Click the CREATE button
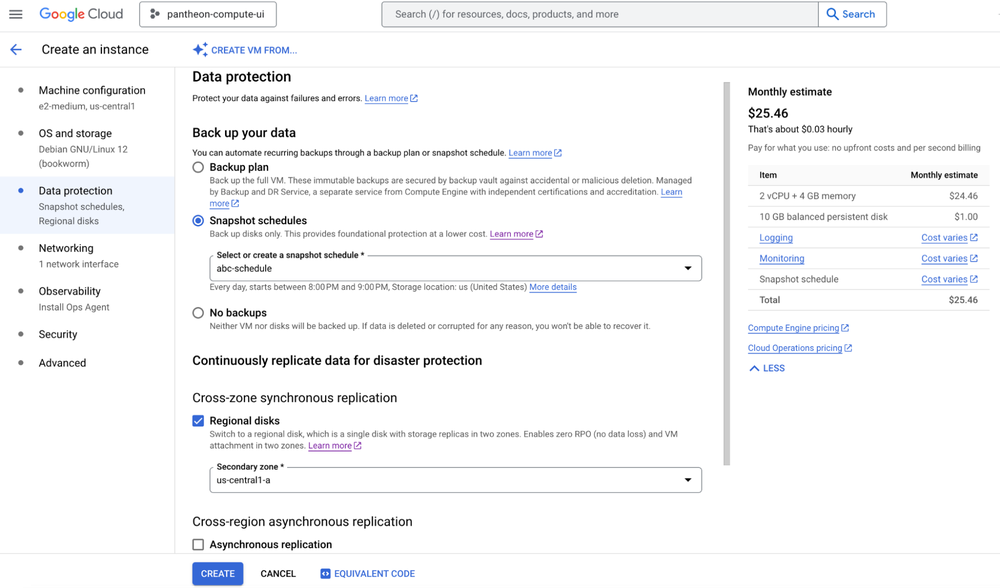 217,573
